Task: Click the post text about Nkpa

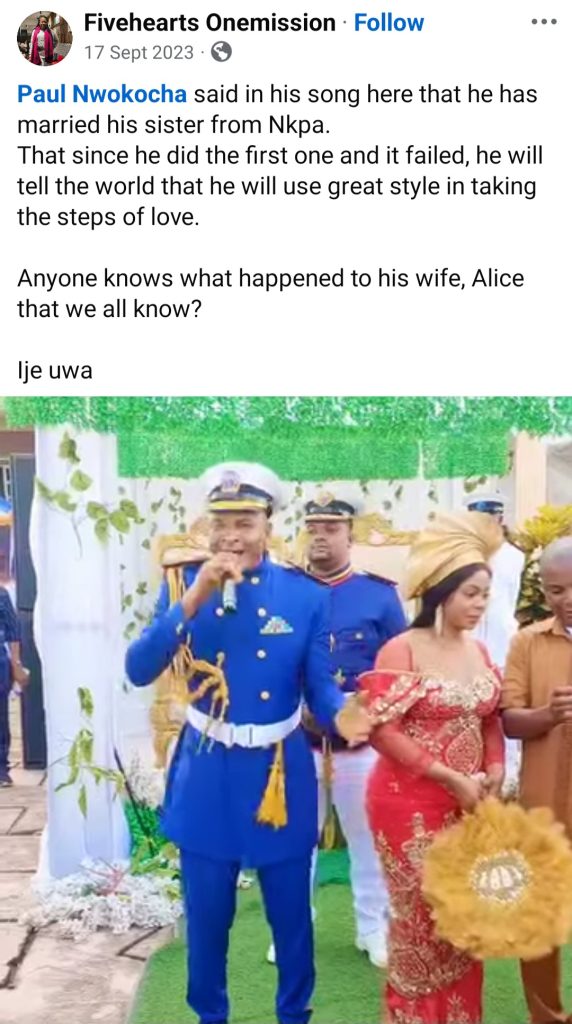Action: pos(277,110)
